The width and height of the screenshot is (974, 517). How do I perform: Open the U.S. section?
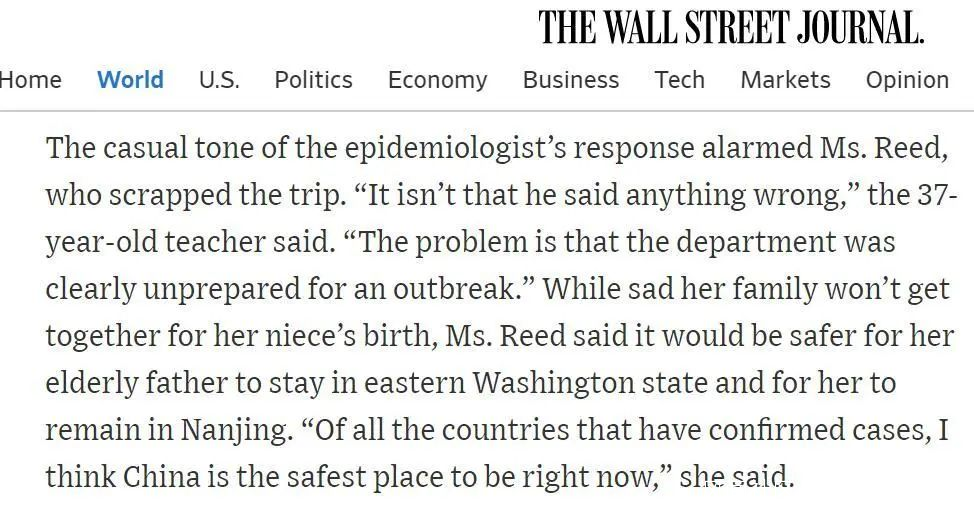(219, 80)
